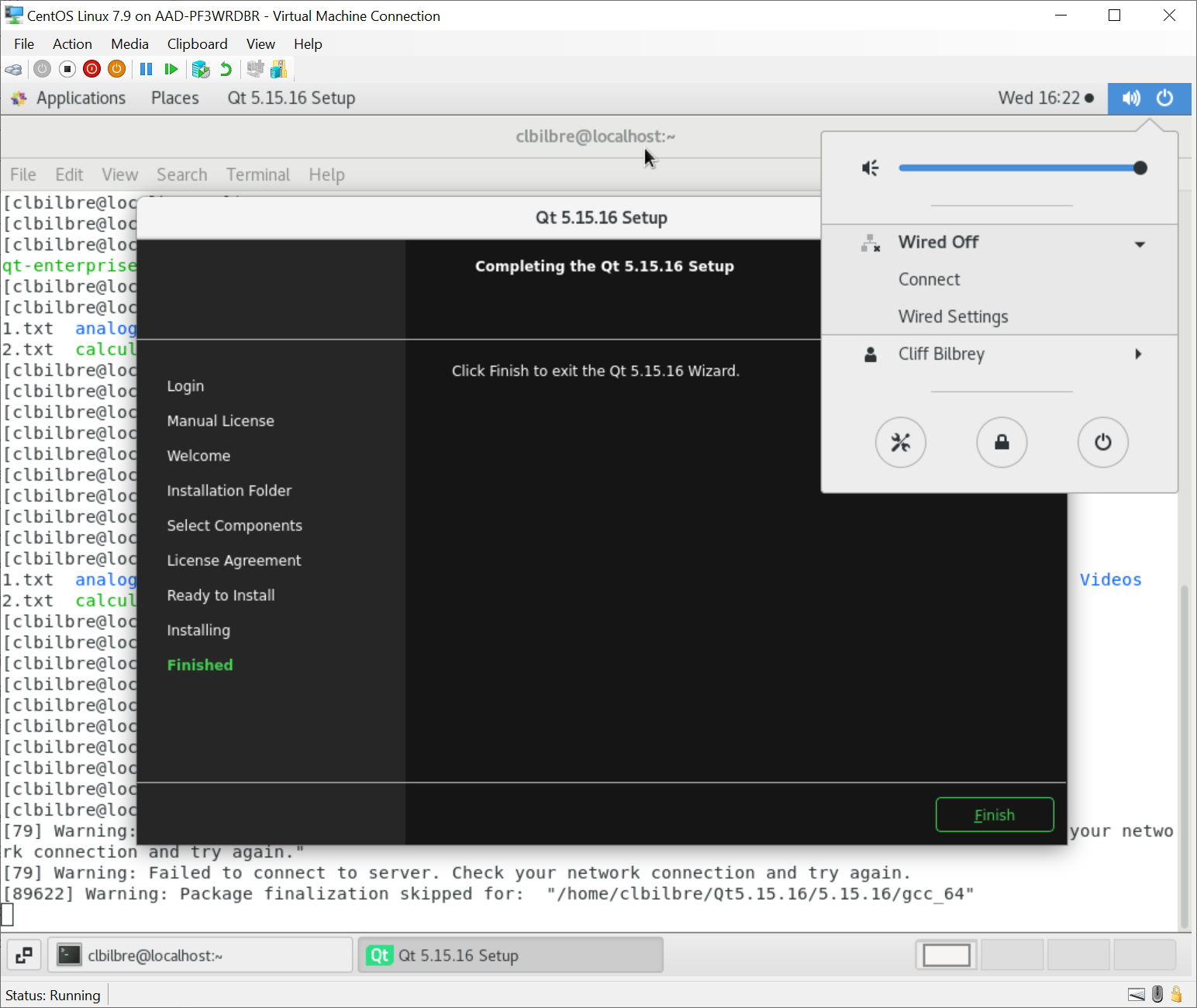Open the terminal's Help menu

click(326, 174)
